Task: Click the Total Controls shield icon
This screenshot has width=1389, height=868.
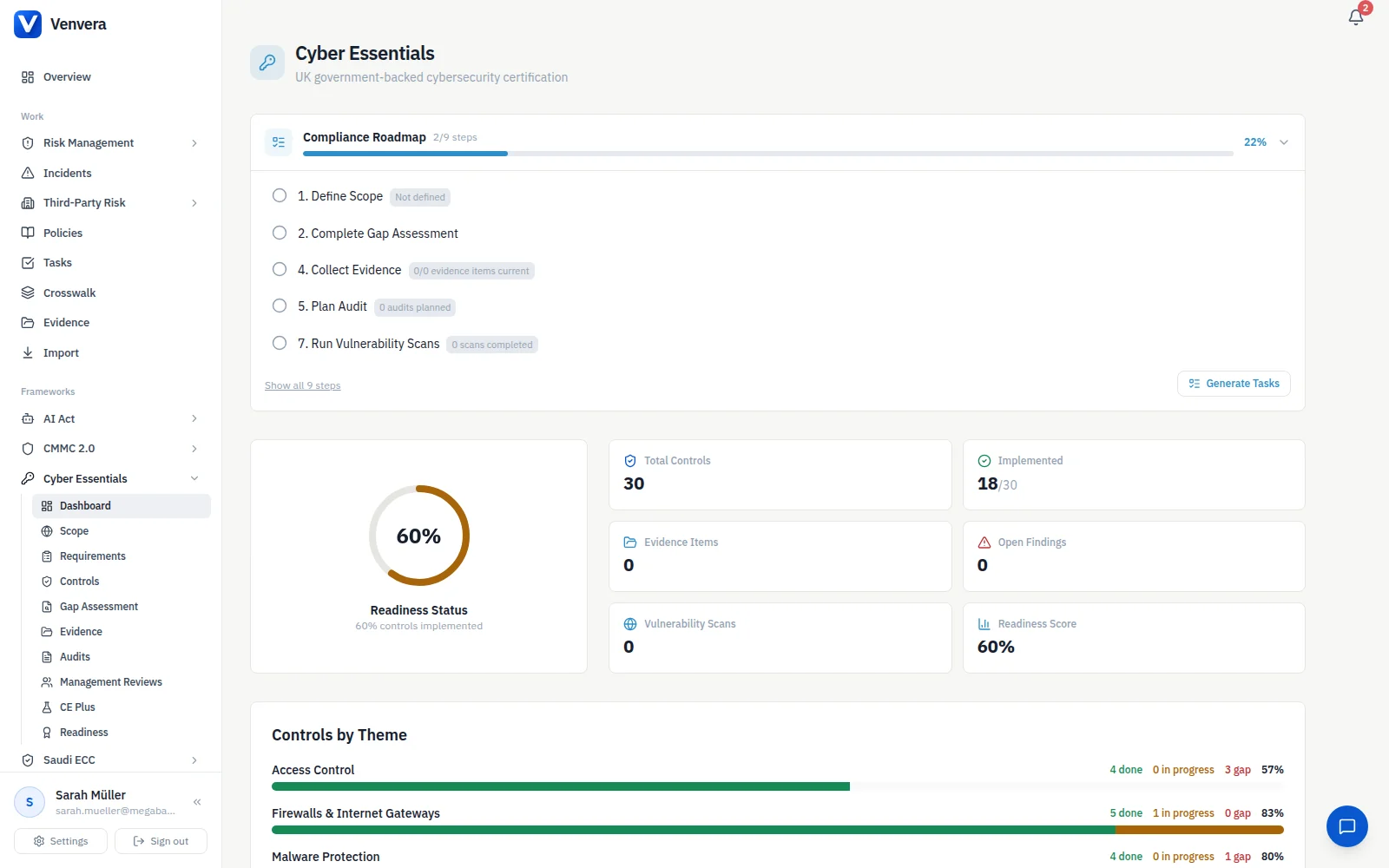Action: [x=630, y=461]
